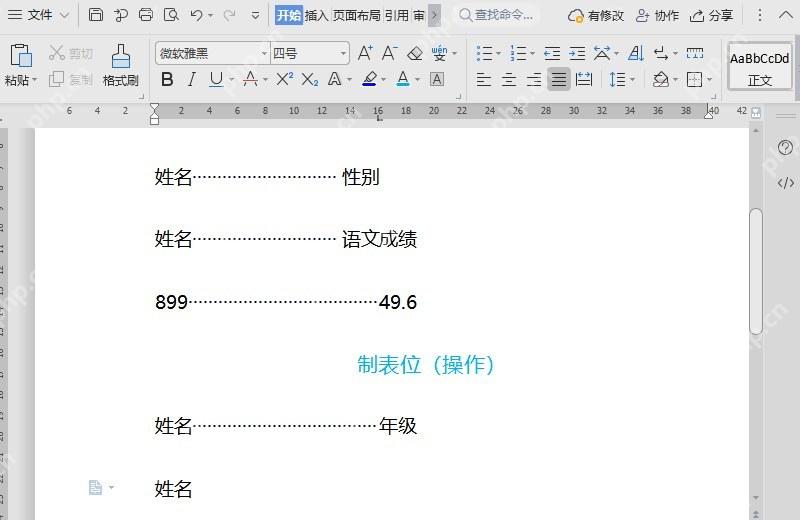Clear formatting with eraser icon
The image size is (800, 520).
[x=415, y=53]
